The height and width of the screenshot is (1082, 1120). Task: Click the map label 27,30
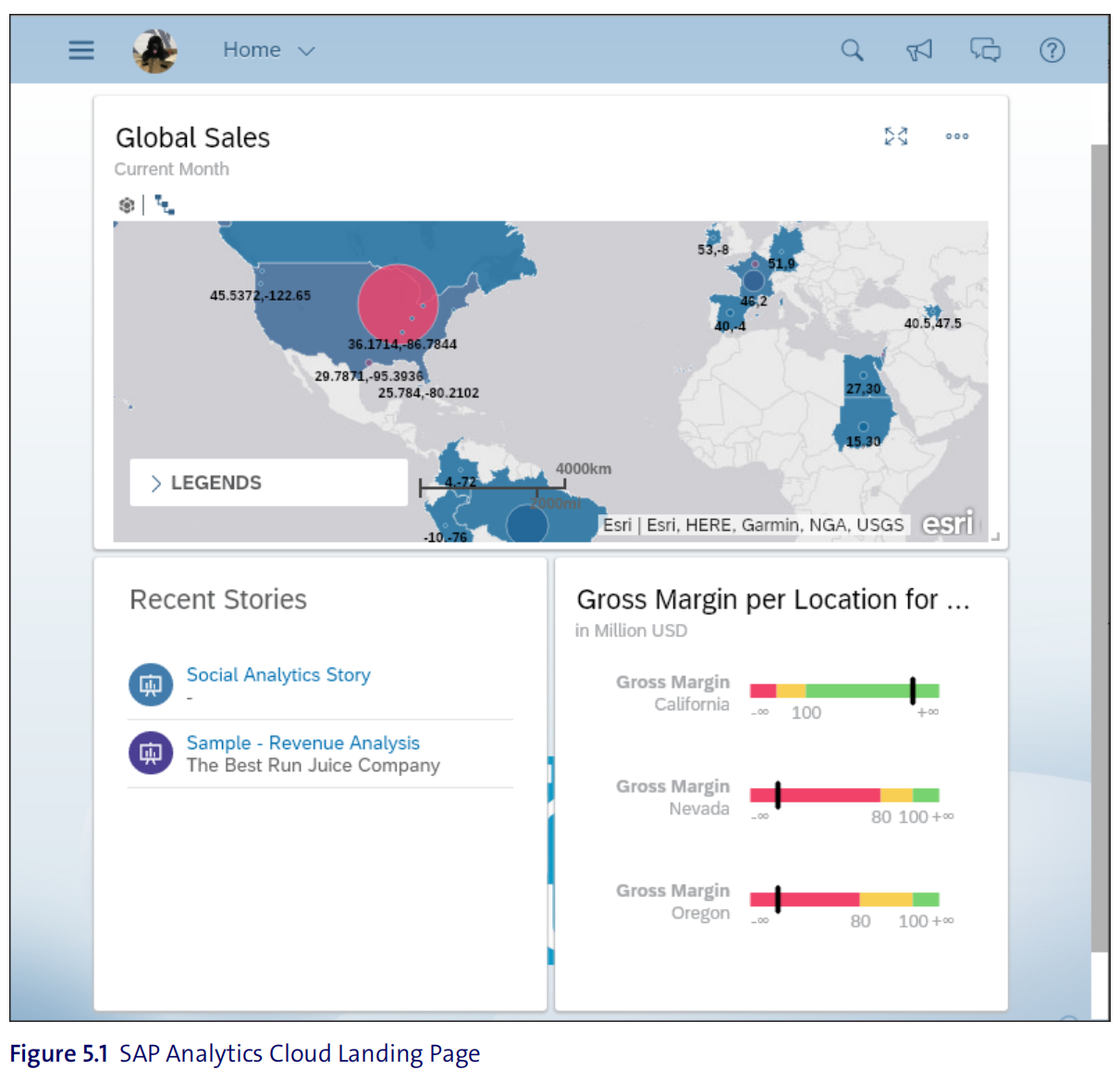pyautogui.click(x=863, y=388)
